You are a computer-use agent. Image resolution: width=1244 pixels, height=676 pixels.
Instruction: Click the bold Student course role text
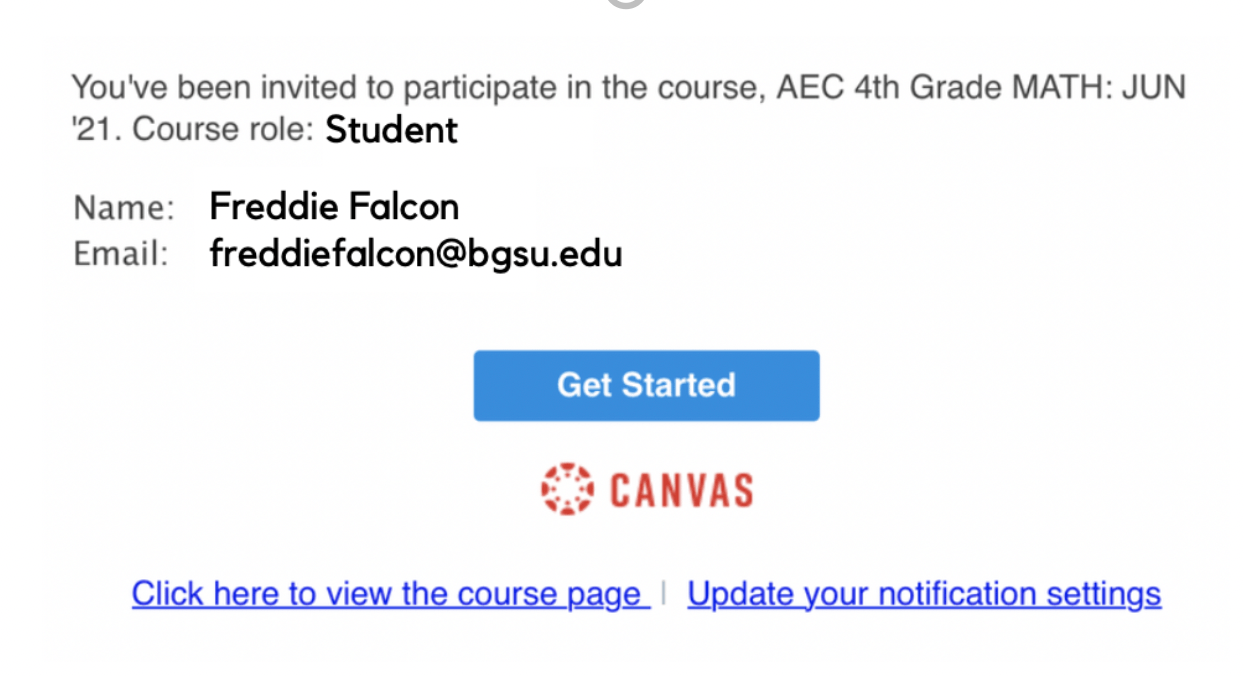pyautogui.click(x=392, y=130)
